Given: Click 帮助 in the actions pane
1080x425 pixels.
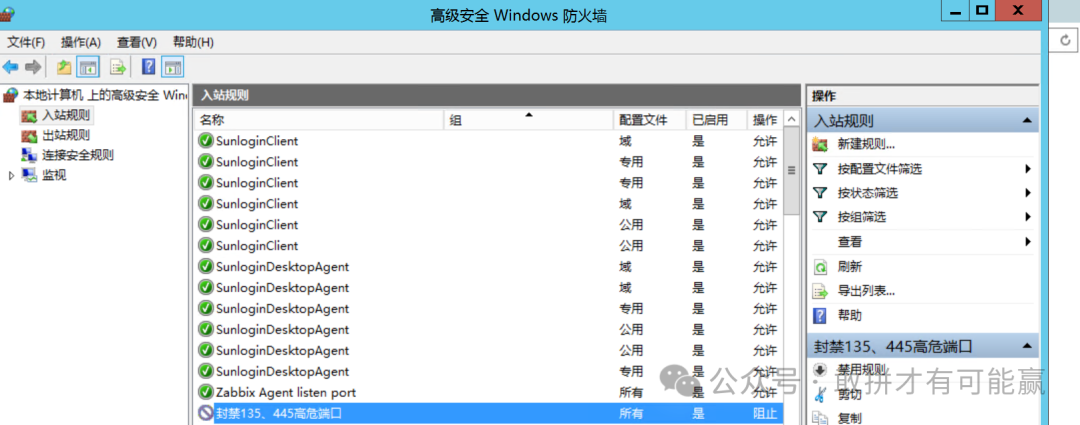Looking at the screenshot, I should [x=849, y=315].
